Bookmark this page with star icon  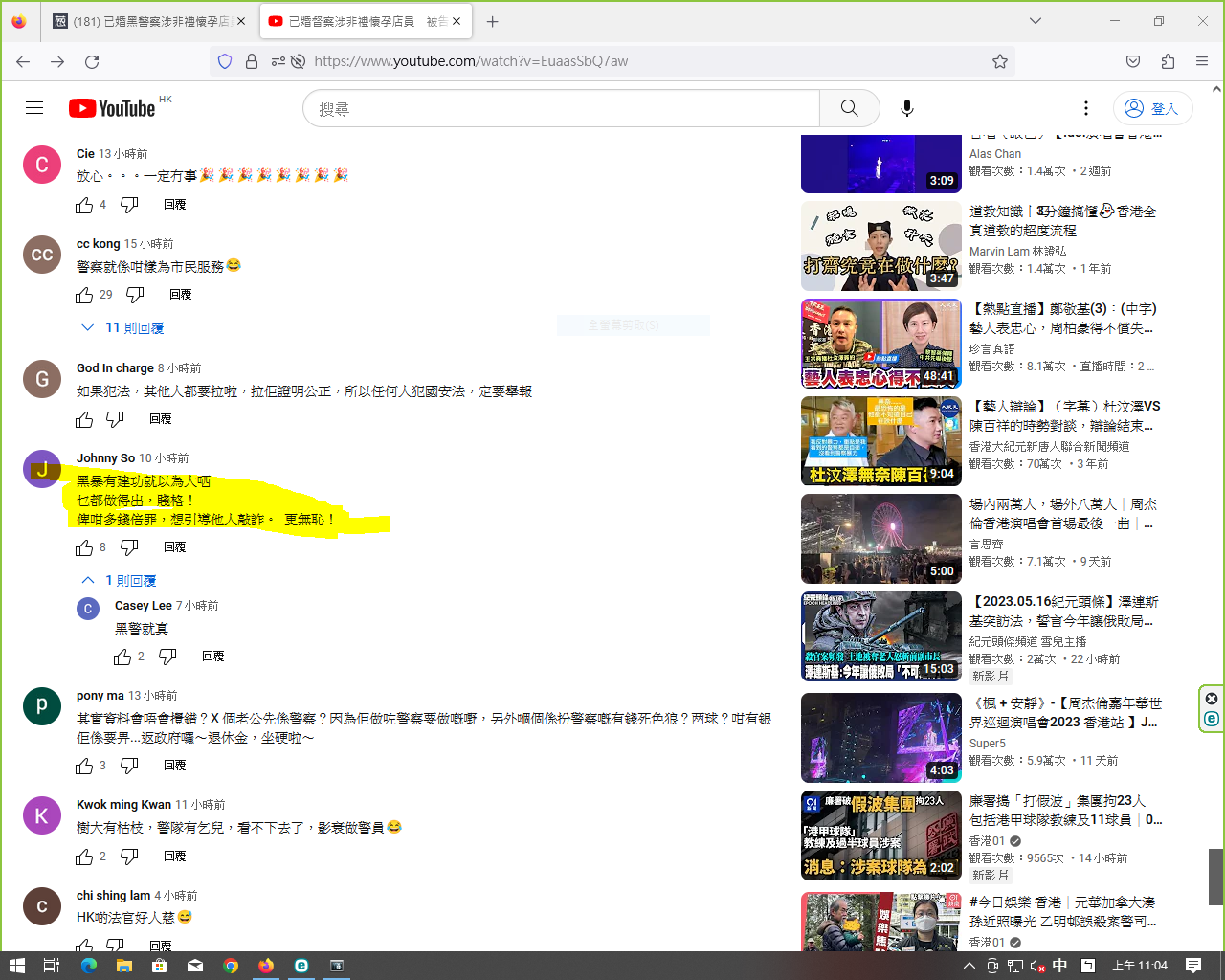pos(1000,61)
